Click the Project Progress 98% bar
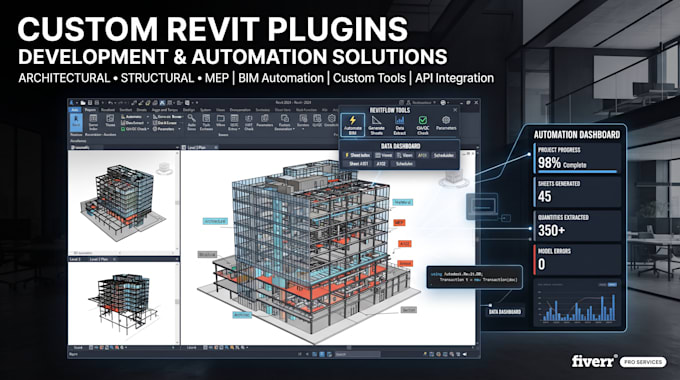 pyautogui.click(x=577, y=171)
